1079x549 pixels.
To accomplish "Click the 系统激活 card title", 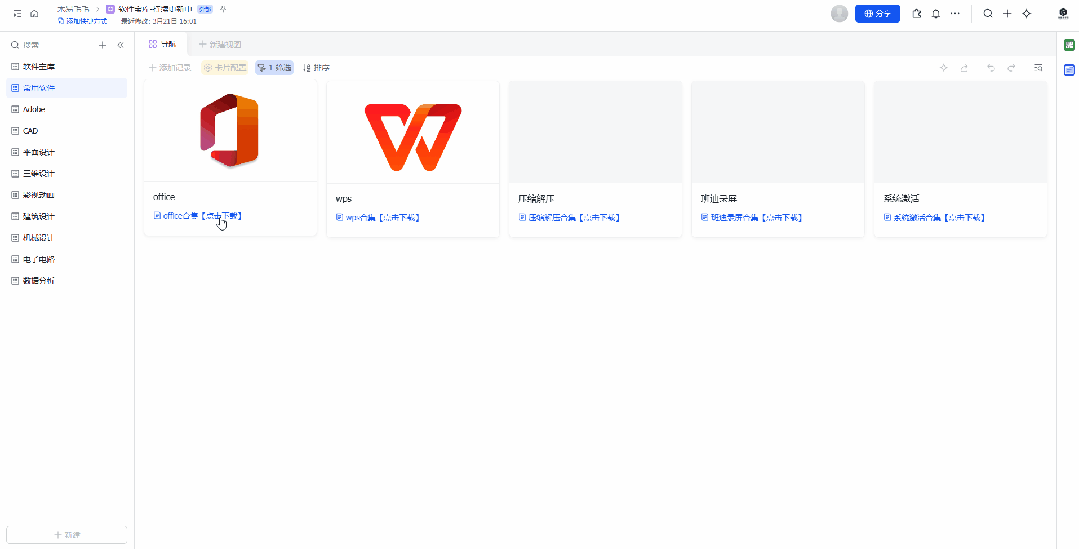I will pyautogui.click(x=901, y=199).
